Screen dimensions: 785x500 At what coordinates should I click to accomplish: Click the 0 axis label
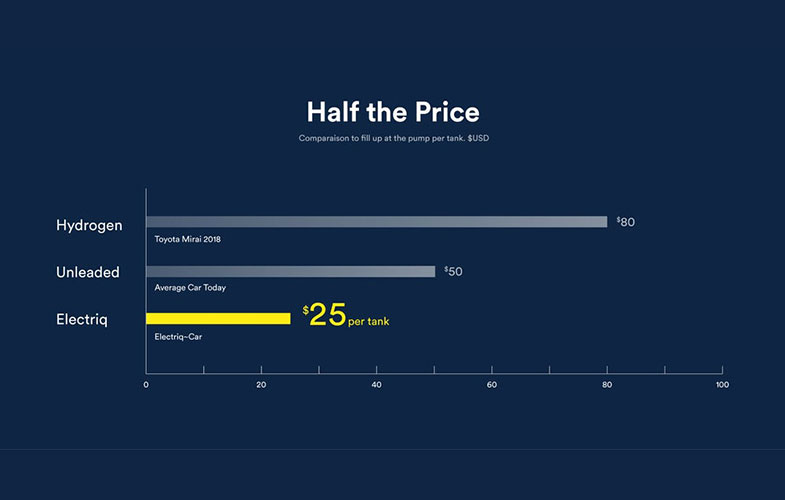[x=146, y=385]
